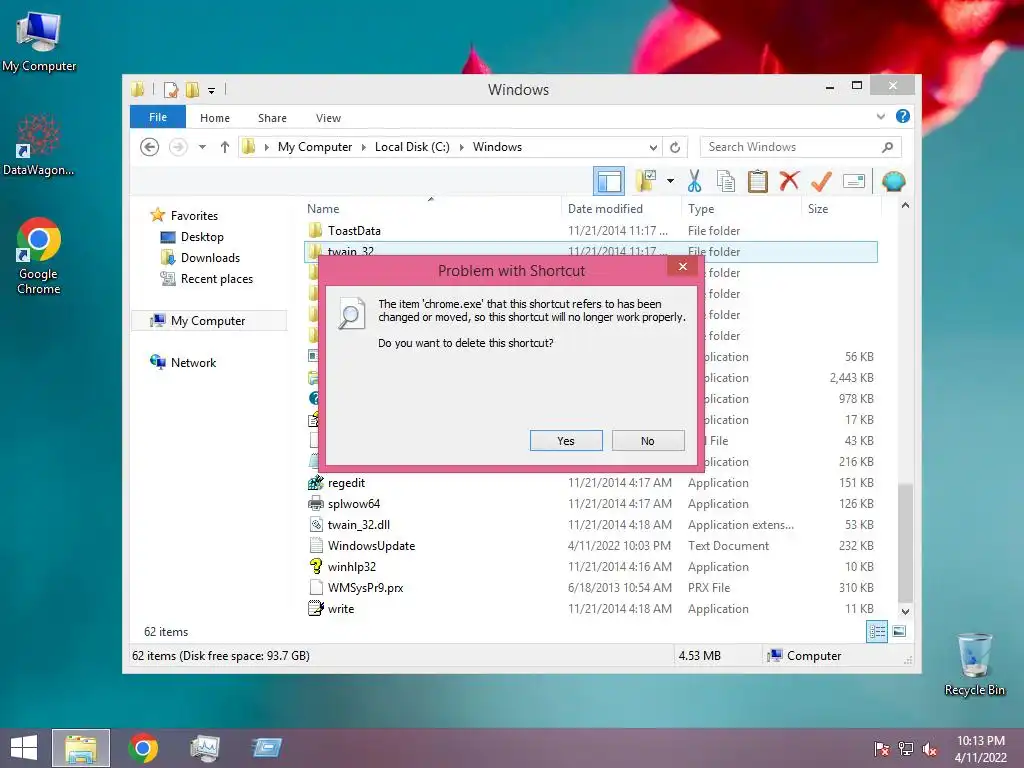Screen dimensions: 1024x768
Task: Click the file list scroll down arrow
Action: (905, 612)
